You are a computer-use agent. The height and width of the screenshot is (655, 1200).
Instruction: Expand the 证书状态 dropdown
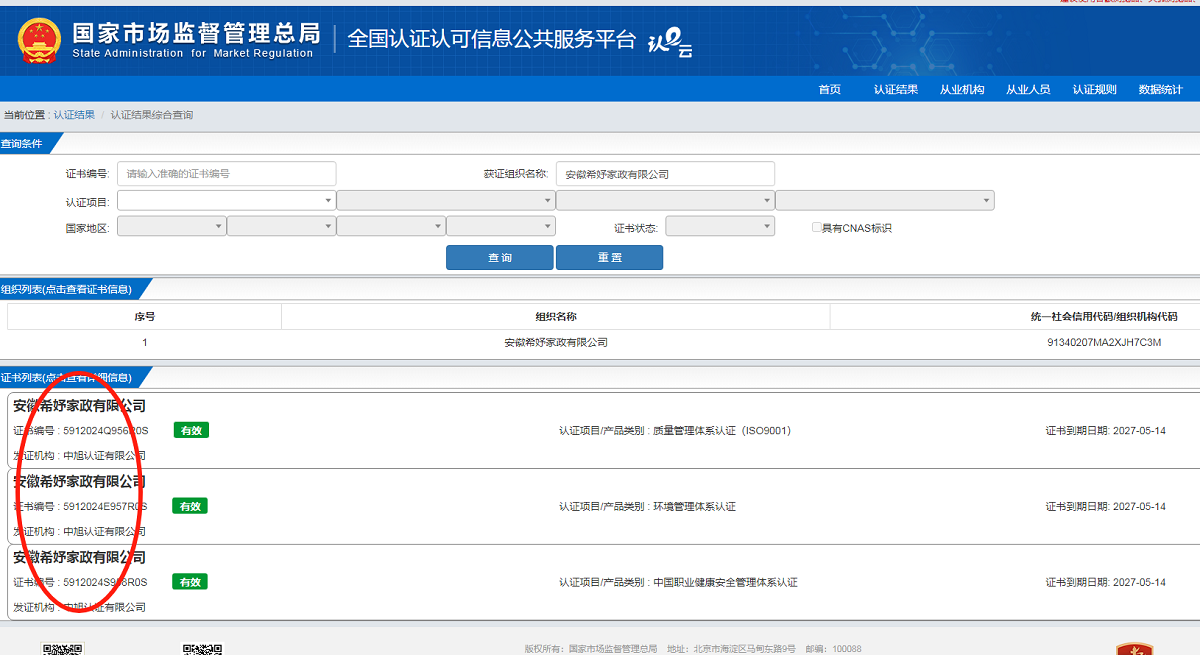pyautogui.click(x=719, y=227)
